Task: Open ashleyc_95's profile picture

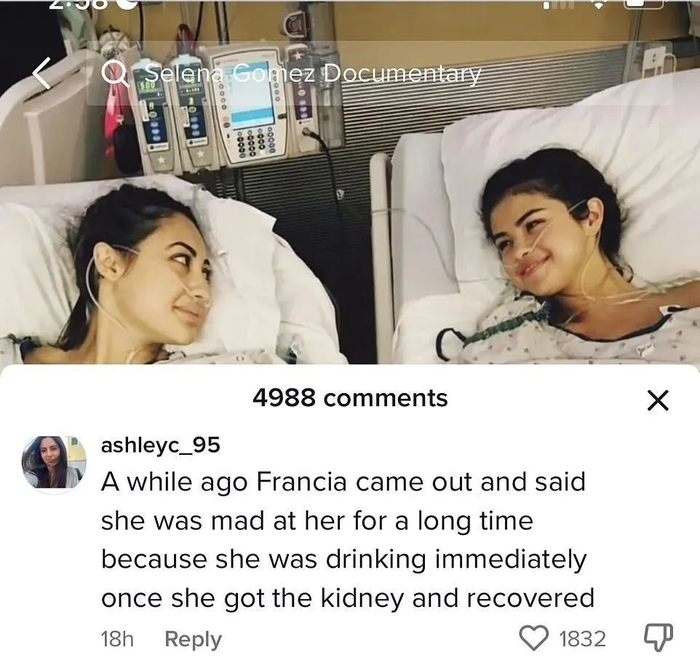Action: point(54,462)
